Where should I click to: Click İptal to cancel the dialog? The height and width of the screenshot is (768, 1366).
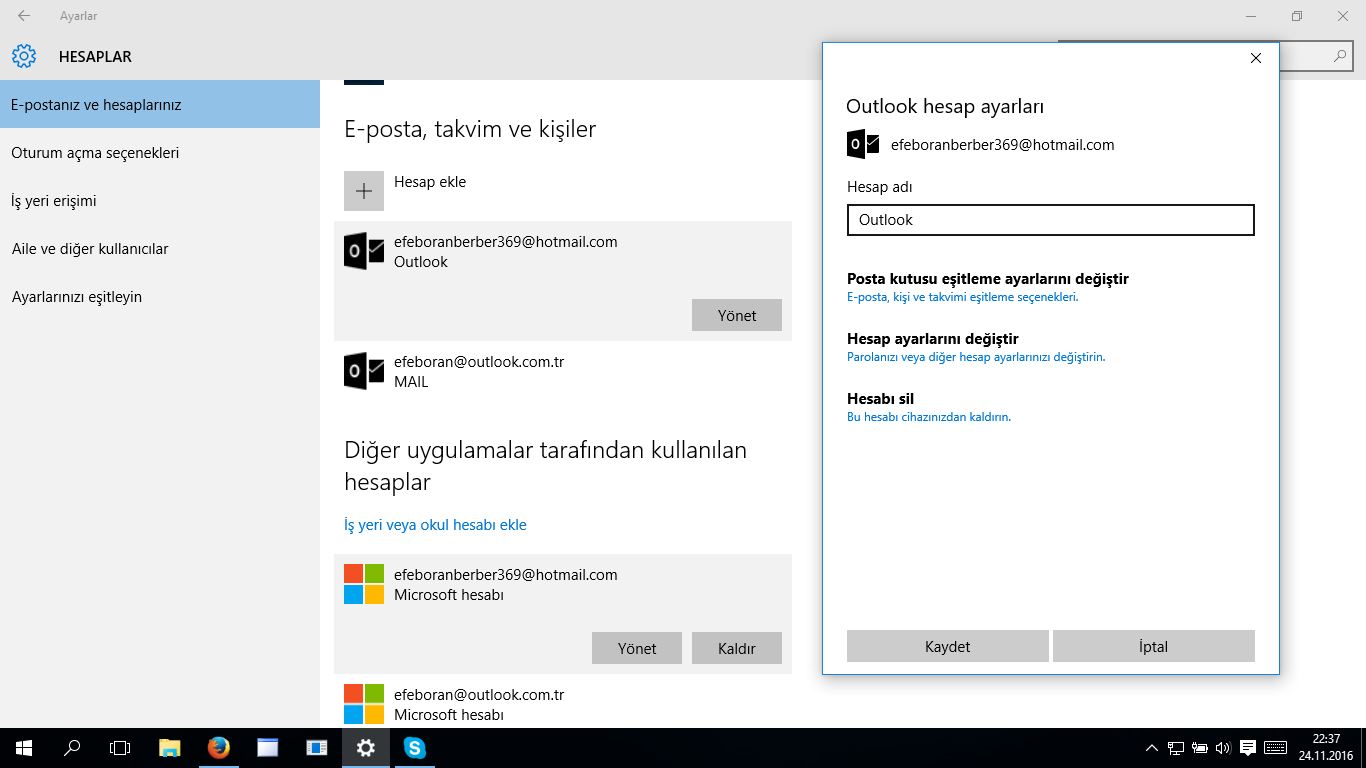(1153, 646)
